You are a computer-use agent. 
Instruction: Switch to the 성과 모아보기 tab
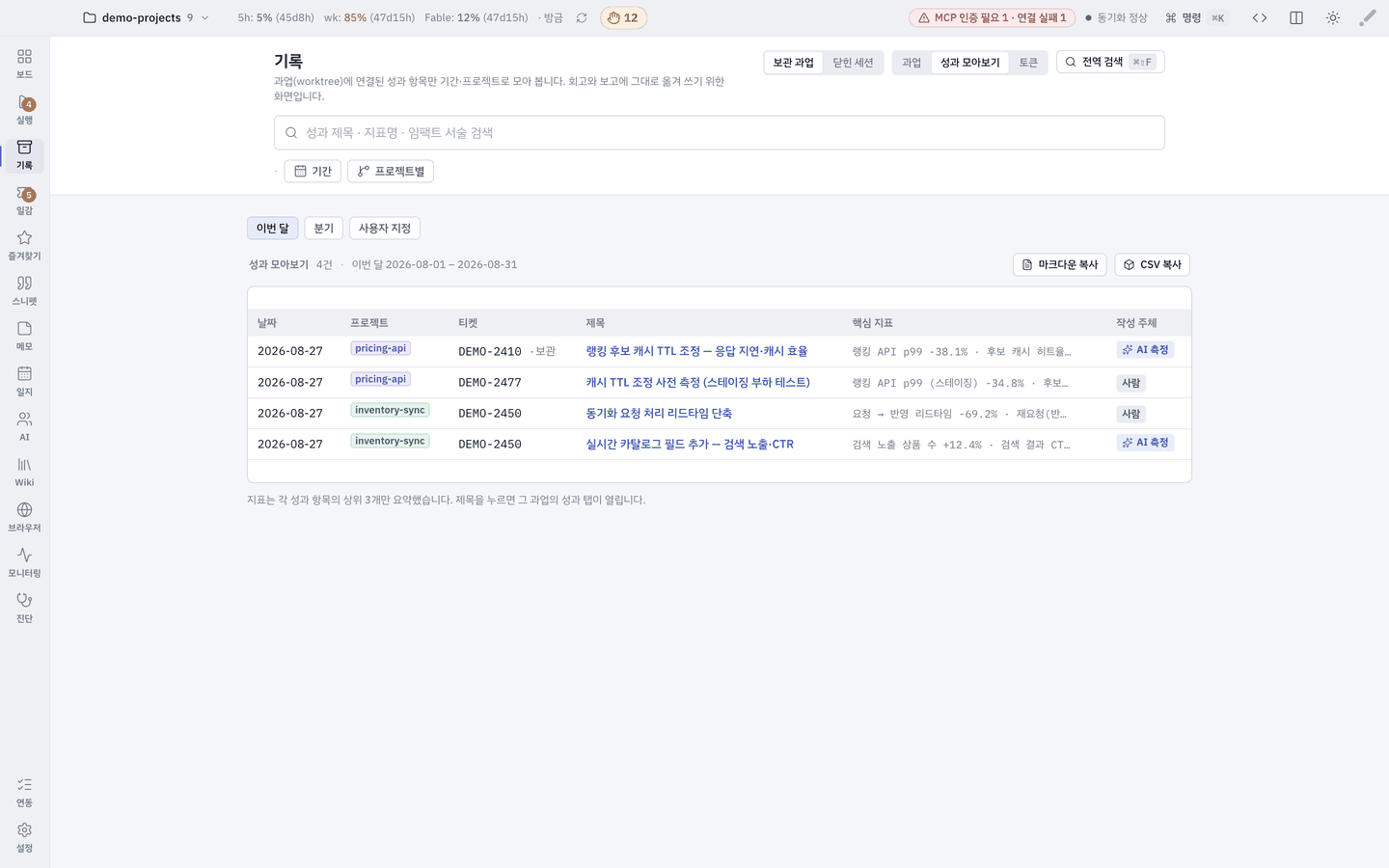point(970,63)
